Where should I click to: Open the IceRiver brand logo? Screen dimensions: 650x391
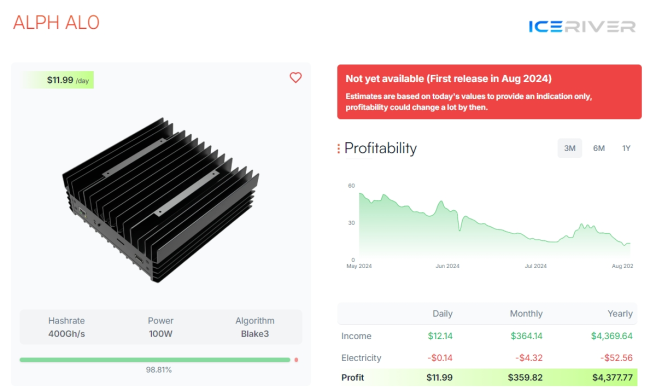(x=582, y=27)
